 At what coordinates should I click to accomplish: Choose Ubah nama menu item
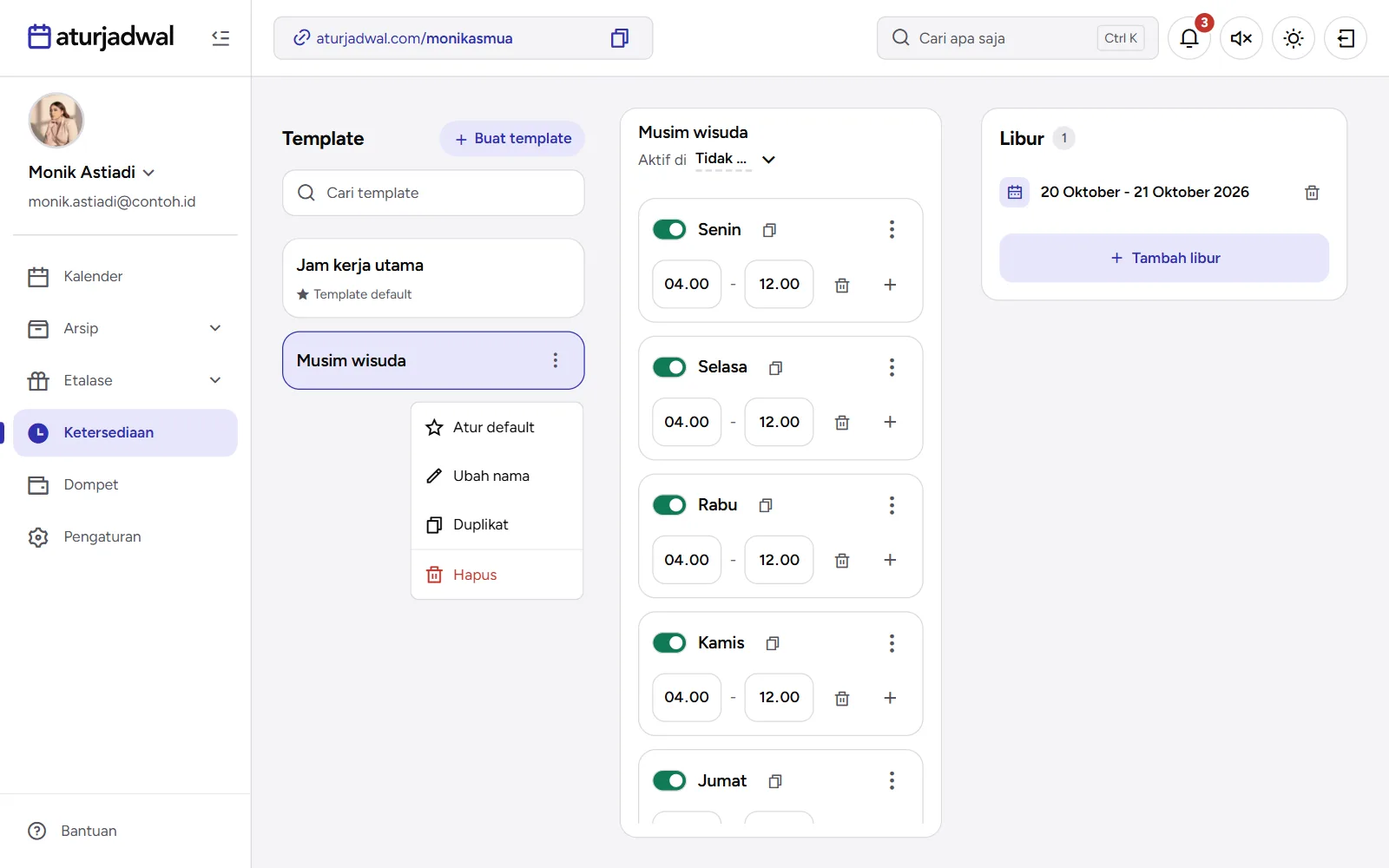[x=497, y=476]
